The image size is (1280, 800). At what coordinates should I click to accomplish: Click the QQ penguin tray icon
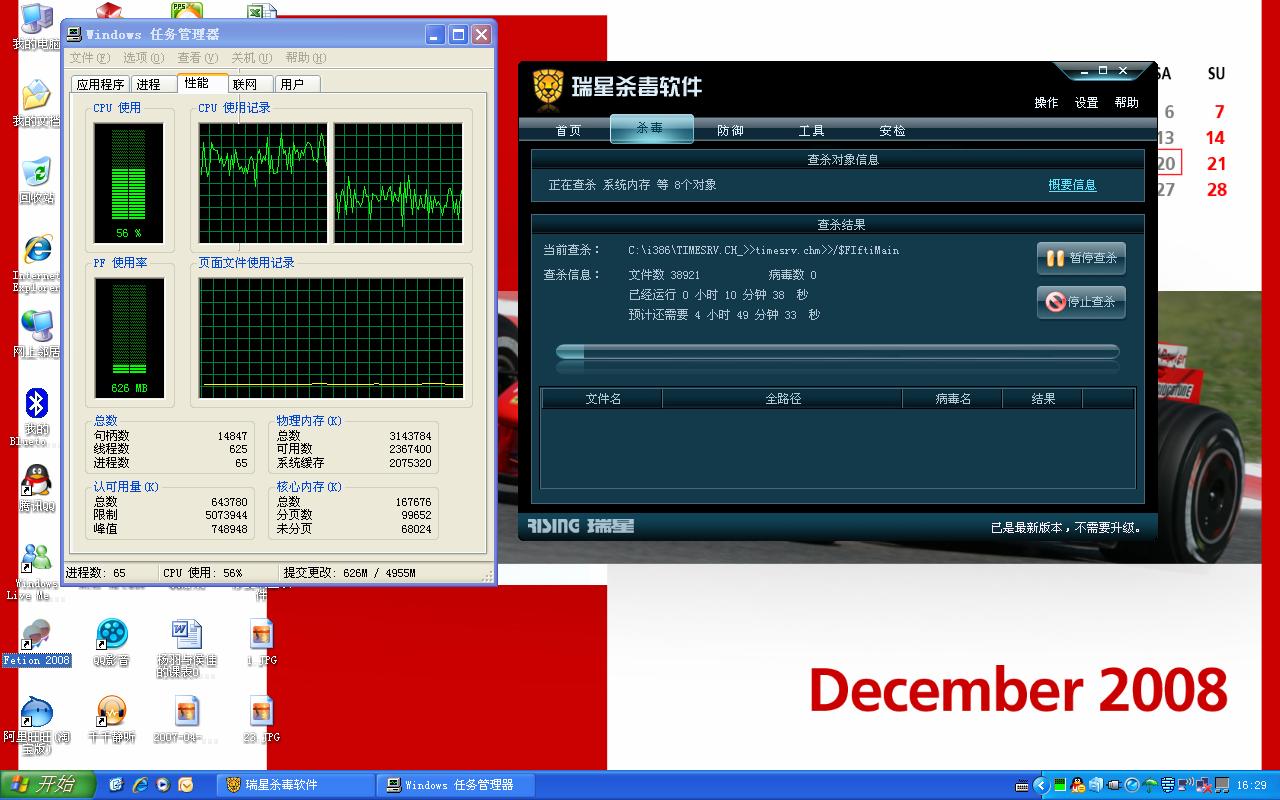tap(1077, 785)
